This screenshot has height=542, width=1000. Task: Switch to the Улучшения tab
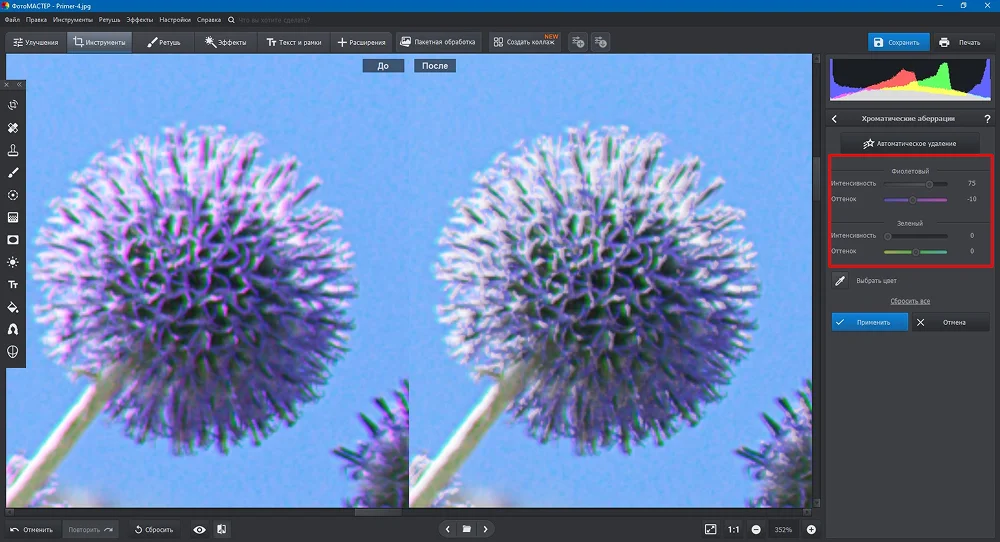[36, 42]
